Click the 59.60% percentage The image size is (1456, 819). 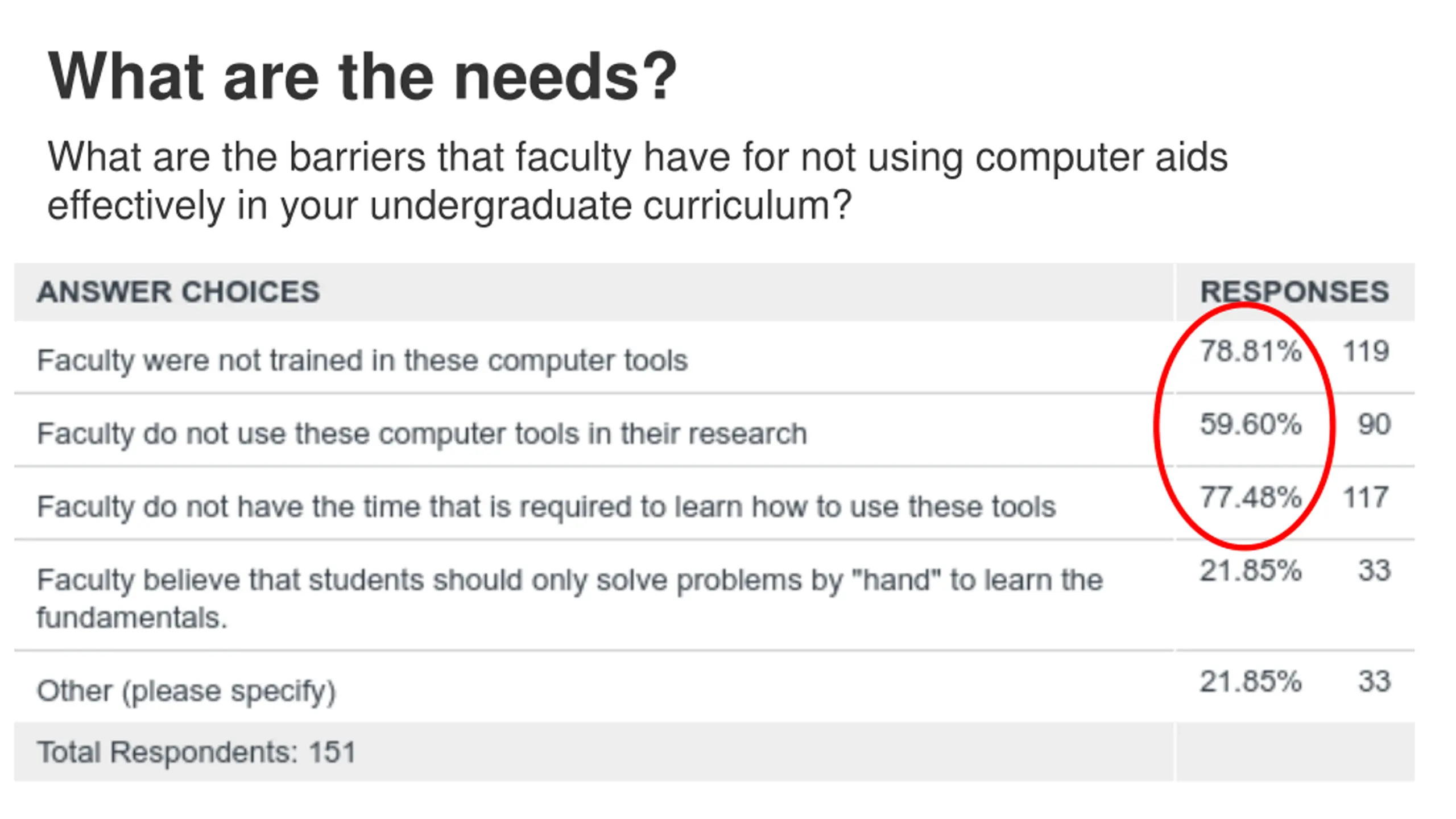tap(1251, 424)
